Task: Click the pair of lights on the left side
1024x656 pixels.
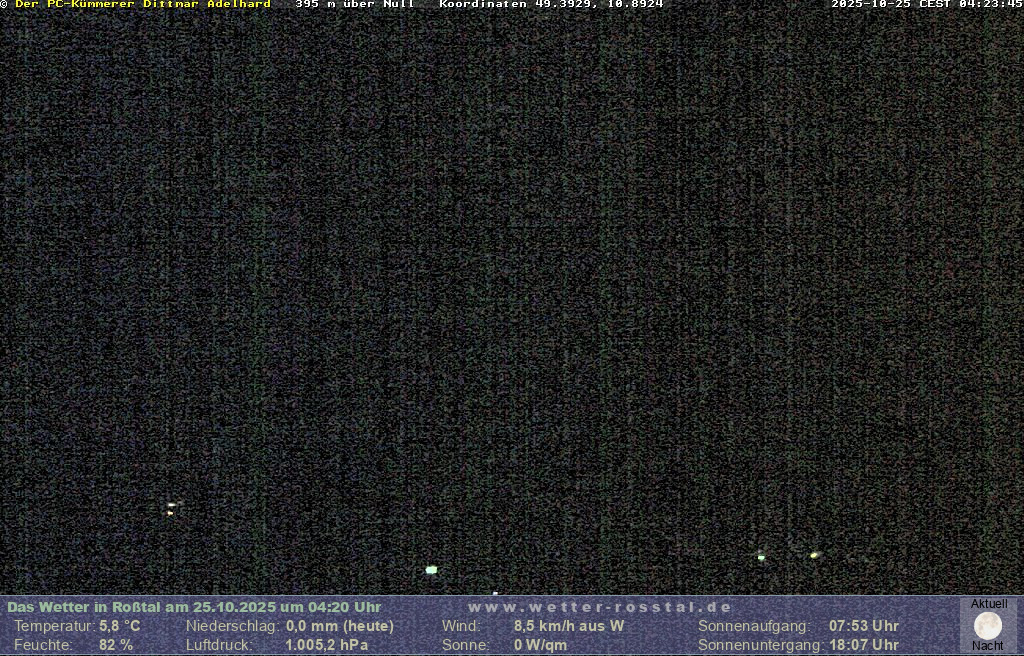Action: click(x=172, y=508)
